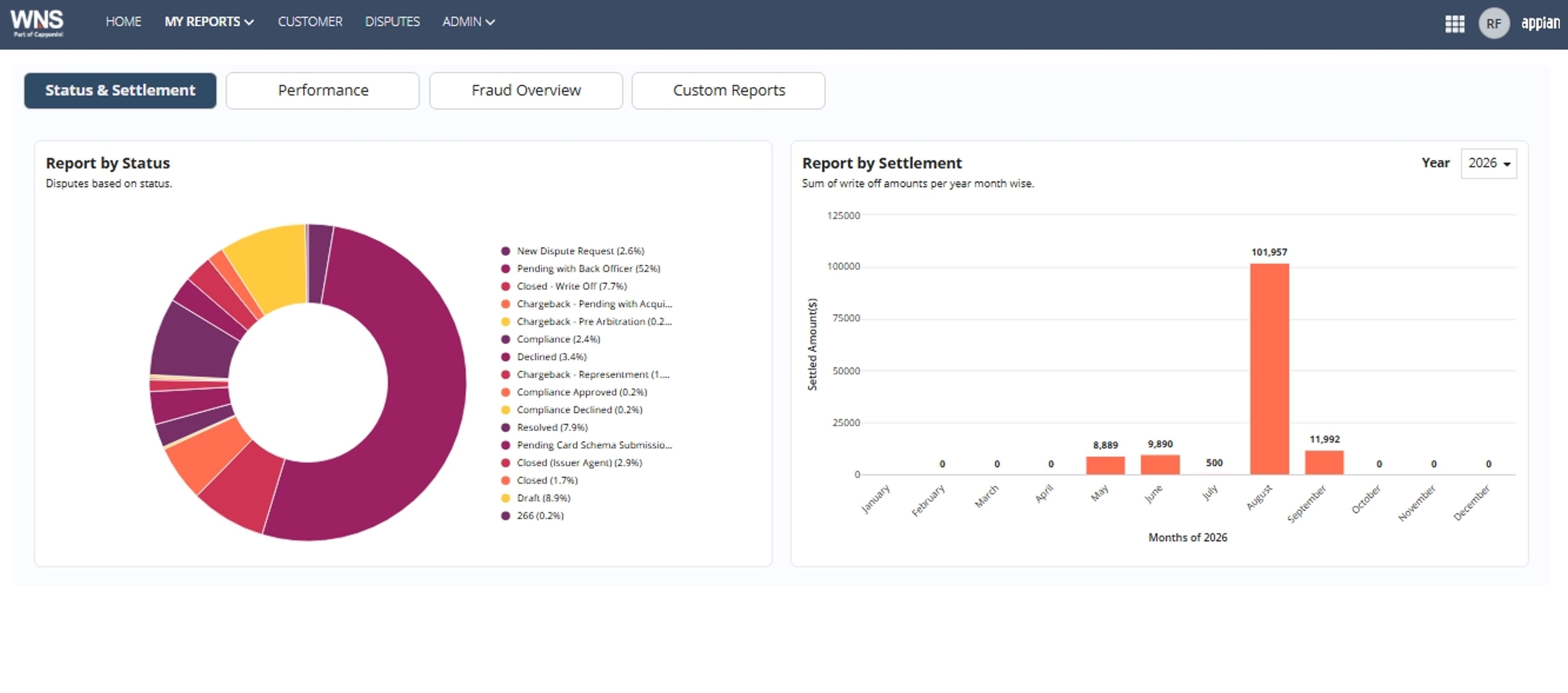
Task: Click the June settlement bar
Action: [1160, 464]
